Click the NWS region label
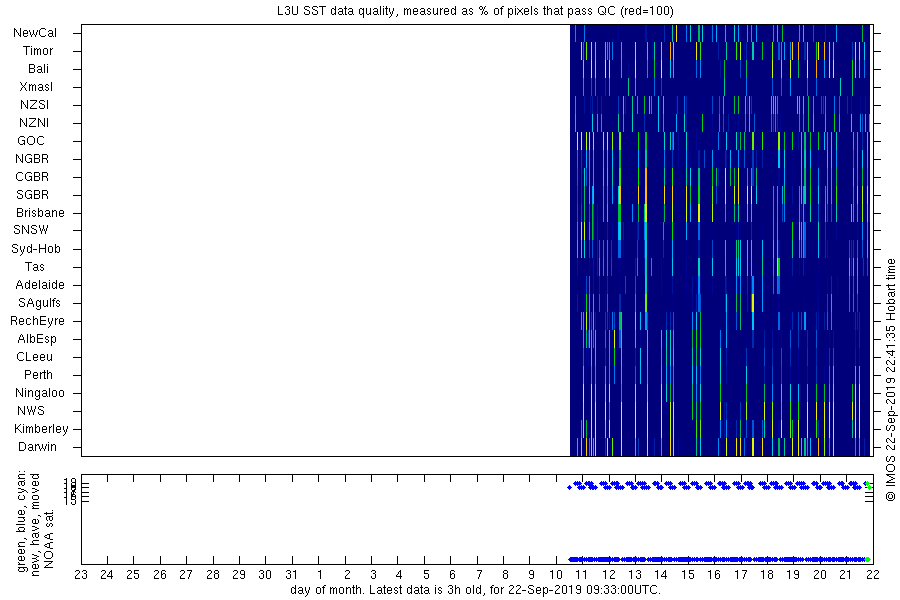This screenshot has width=900, height=600. click(x=31, y=411)
